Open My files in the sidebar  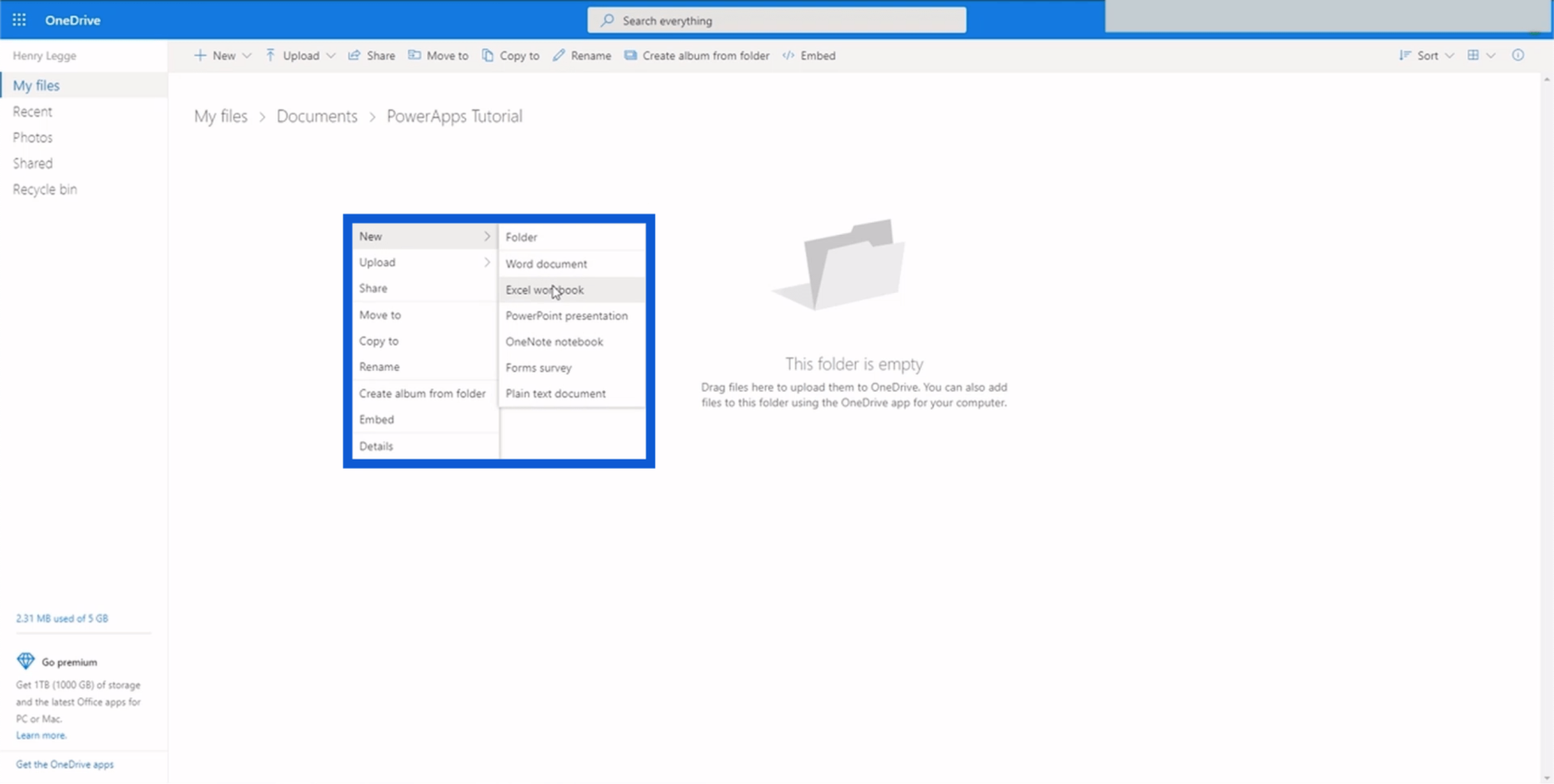(x=83, y=85)
